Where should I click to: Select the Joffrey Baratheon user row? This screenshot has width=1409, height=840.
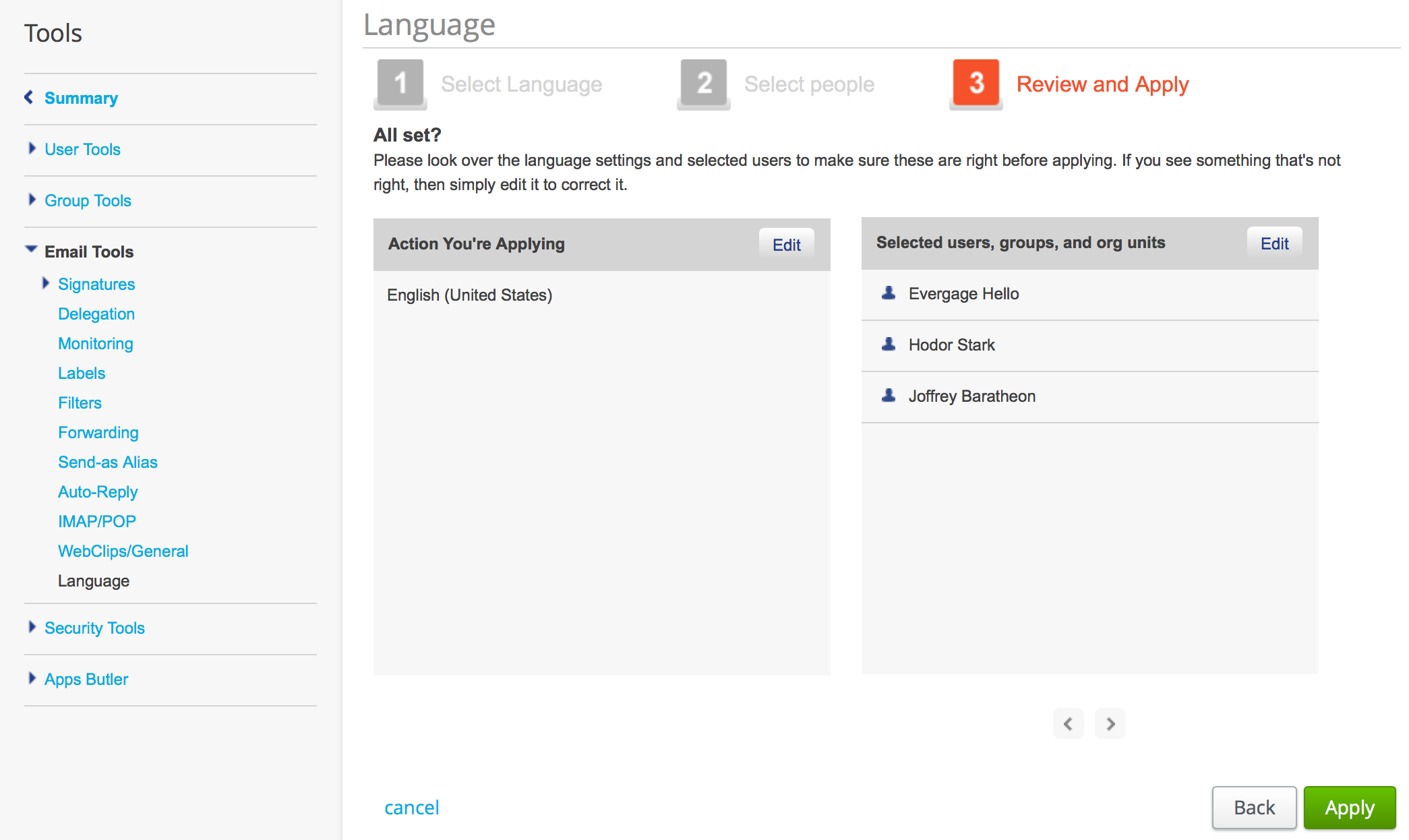(1089, 397)
